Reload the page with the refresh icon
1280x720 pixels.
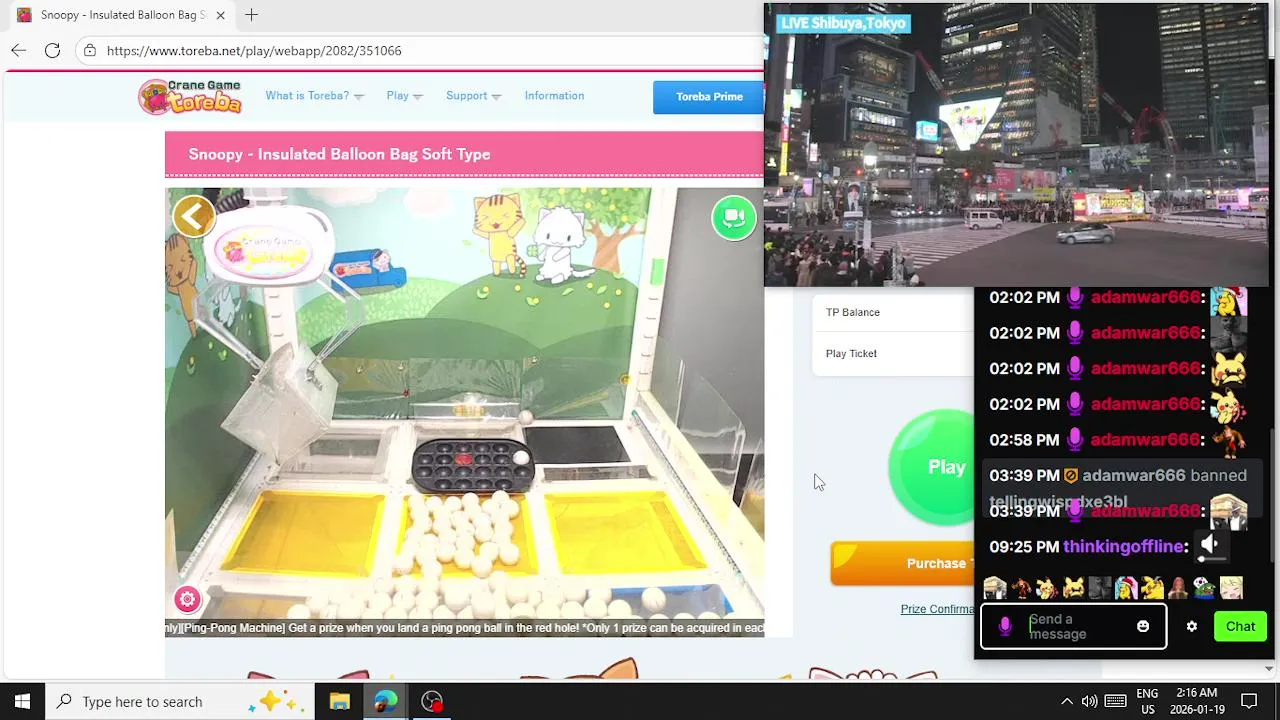52,50
